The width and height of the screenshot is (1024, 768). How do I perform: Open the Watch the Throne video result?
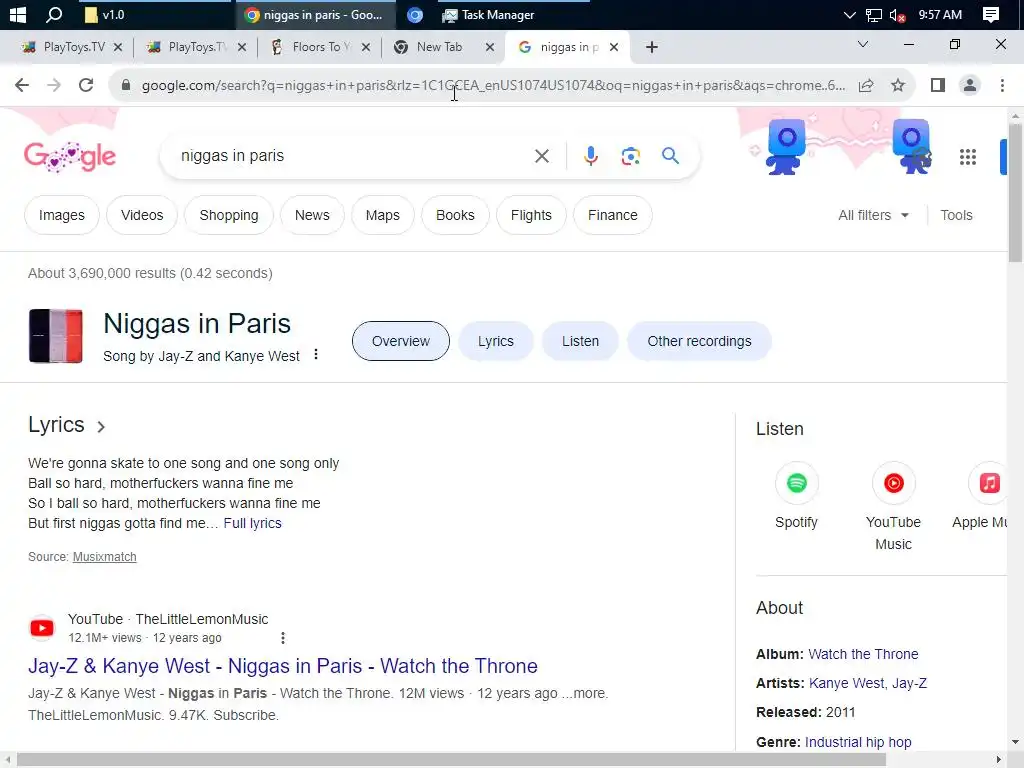283,665
